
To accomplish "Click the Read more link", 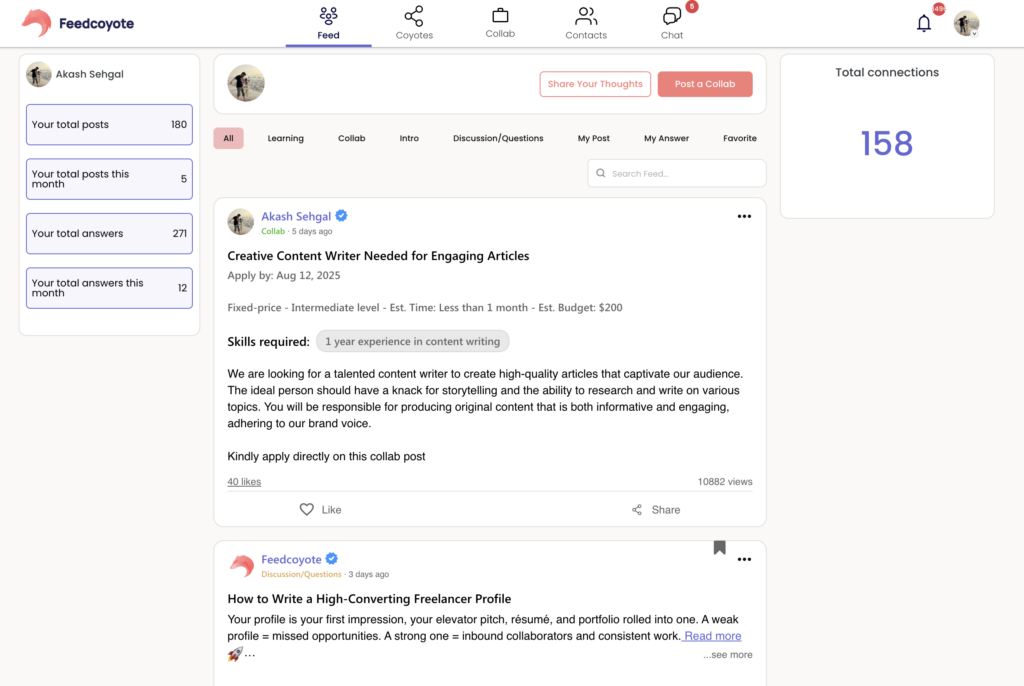I will coord(712,636).
